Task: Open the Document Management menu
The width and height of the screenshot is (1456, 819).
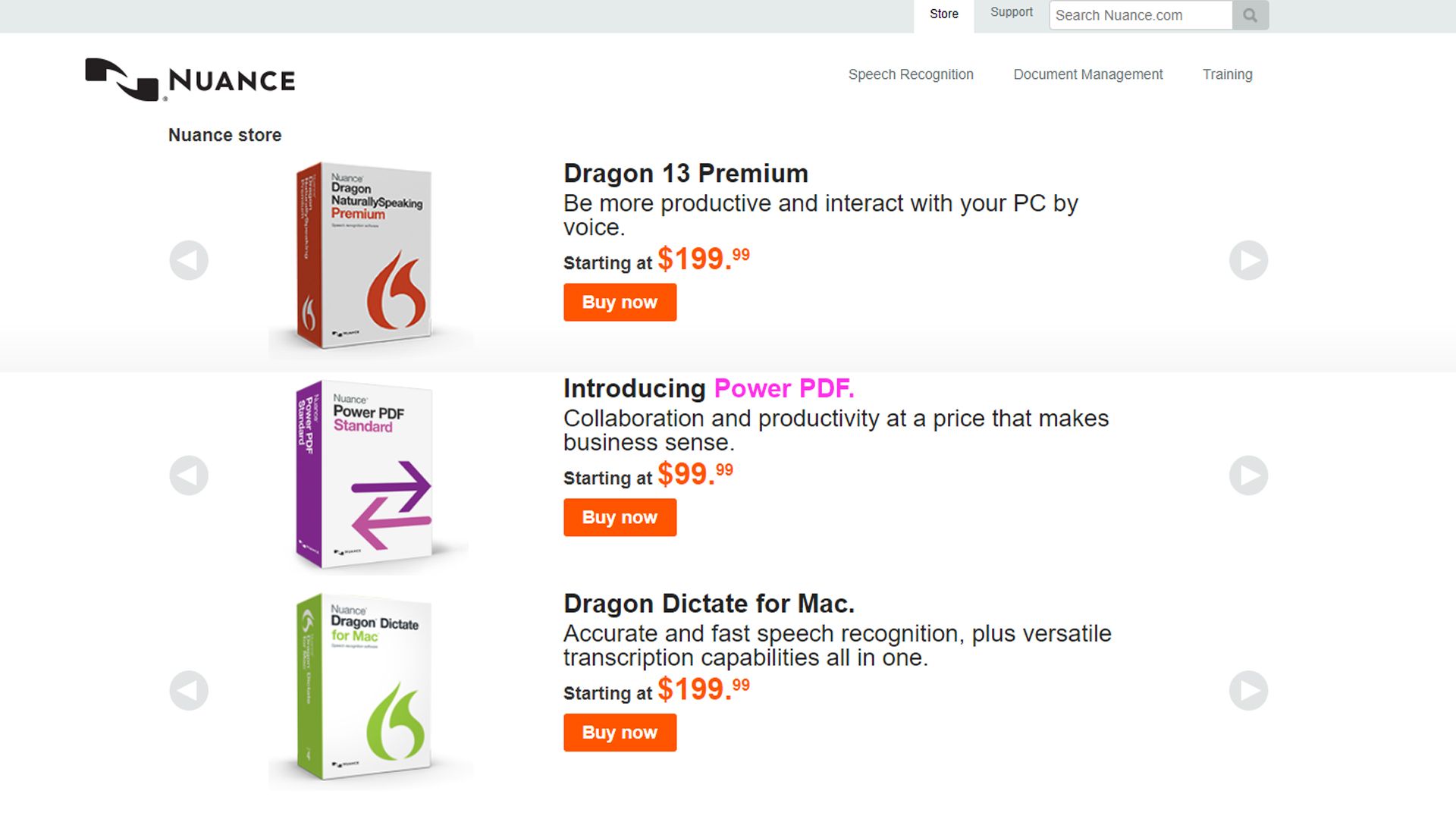Action: click(x=1088, y=74)
